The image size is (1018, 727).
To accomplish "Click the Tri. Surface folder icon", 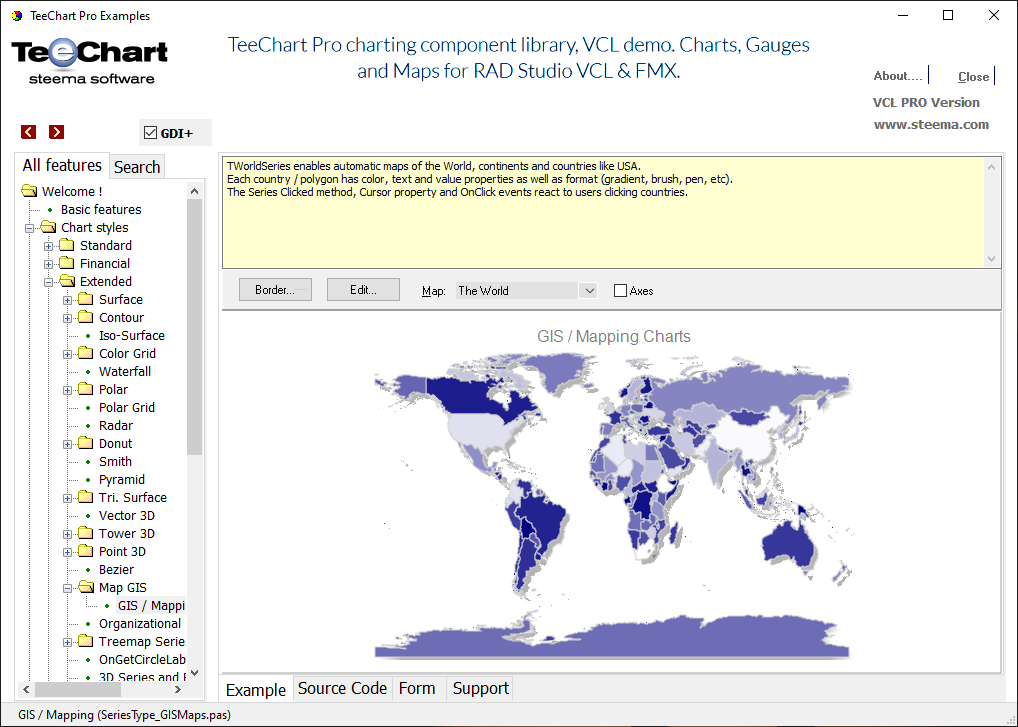I will pyautogui.click(x=86, y=497).
